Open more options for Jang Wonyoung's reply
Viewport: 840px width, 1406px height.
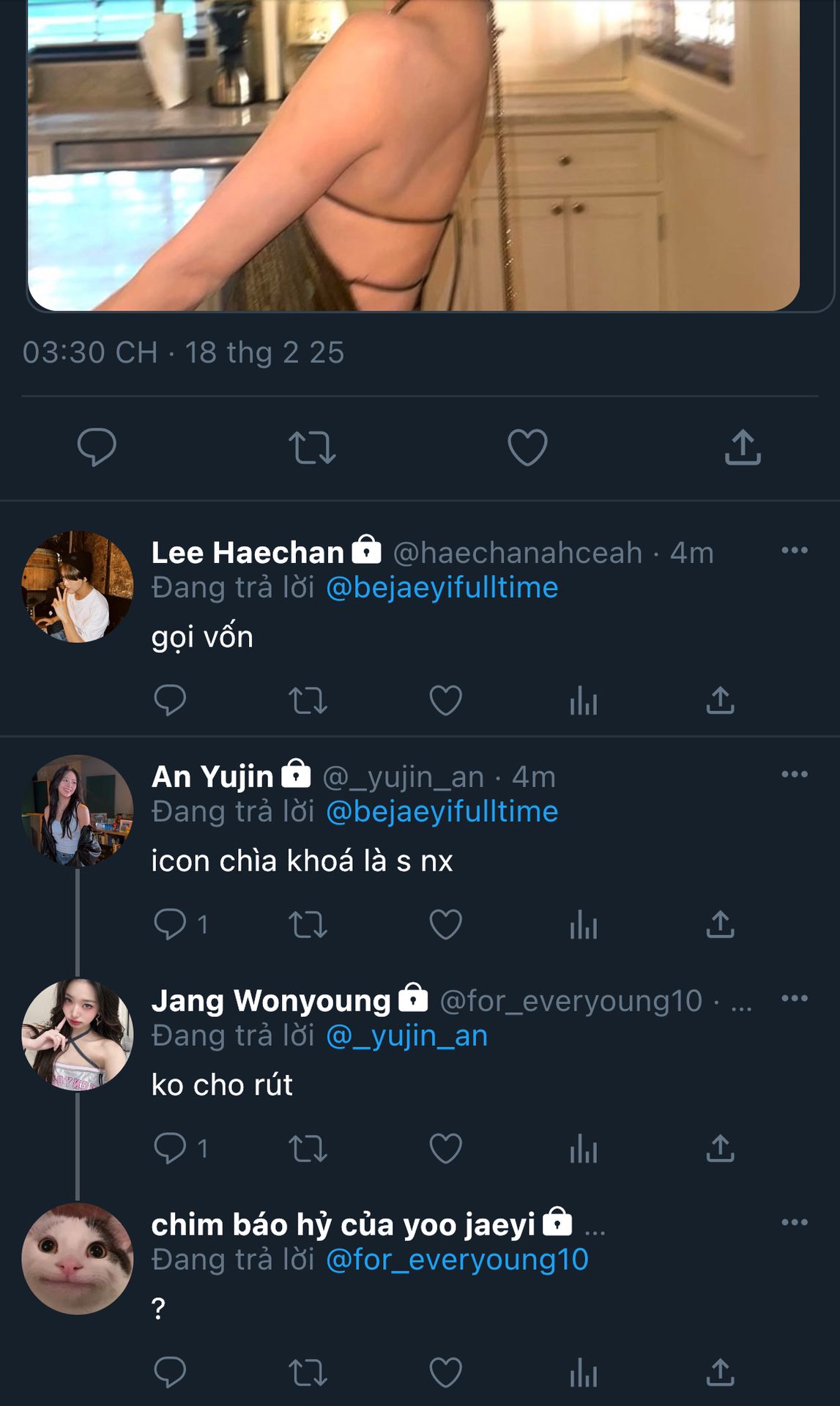tap(795, 999)
